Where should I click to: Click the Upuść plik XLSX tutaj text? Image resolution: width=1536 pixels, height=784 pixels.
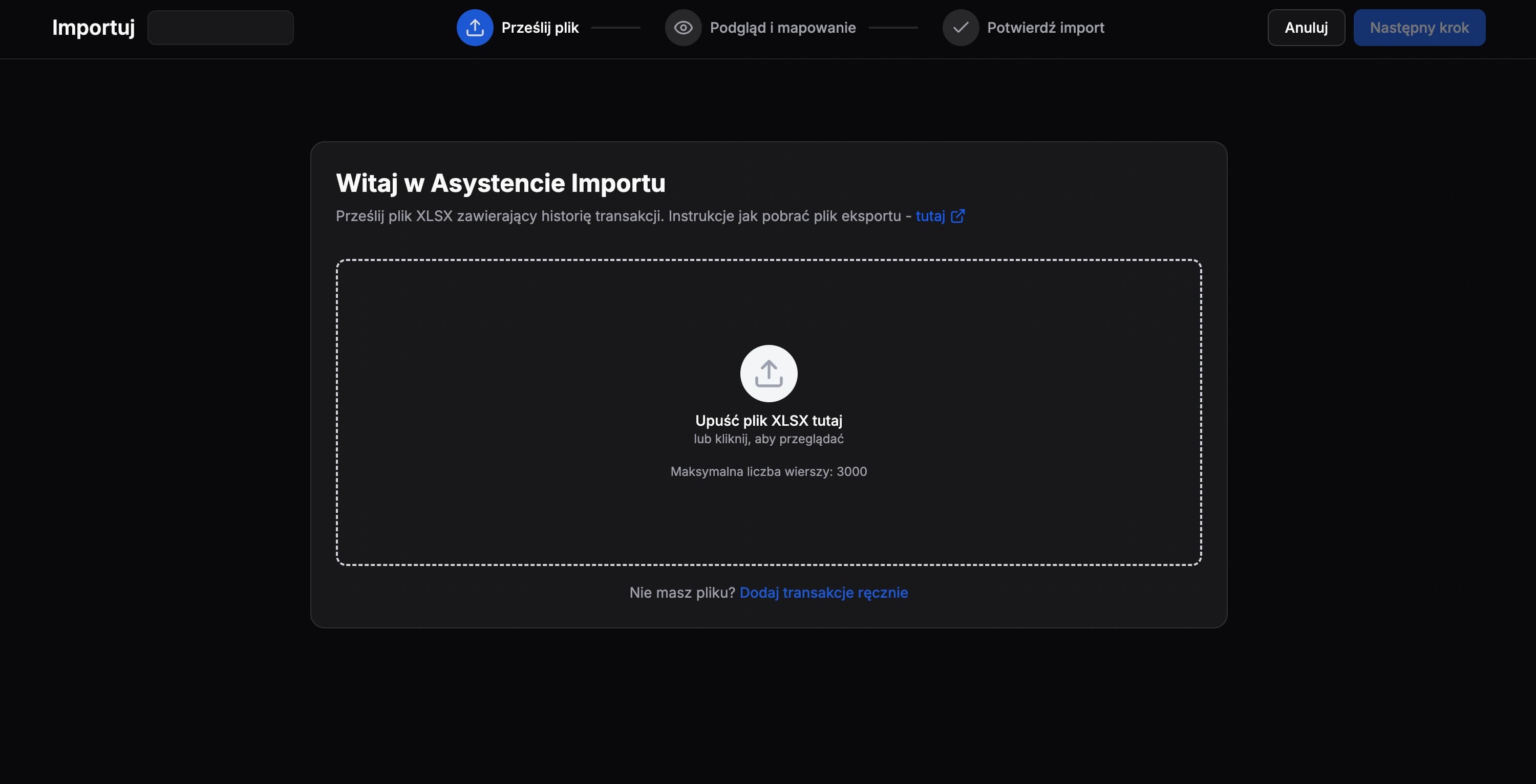tap(769, 420)
